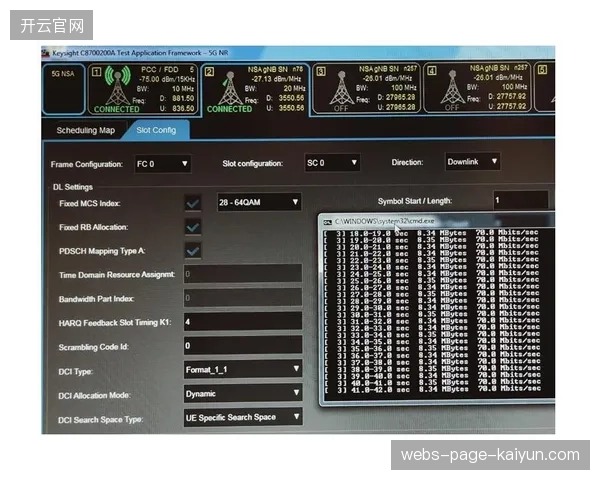Image resolution: width=600 pixels, height=480 pixels.
Task: Open the UE Specific Search Space dropdown
Action: pos(243,417)
